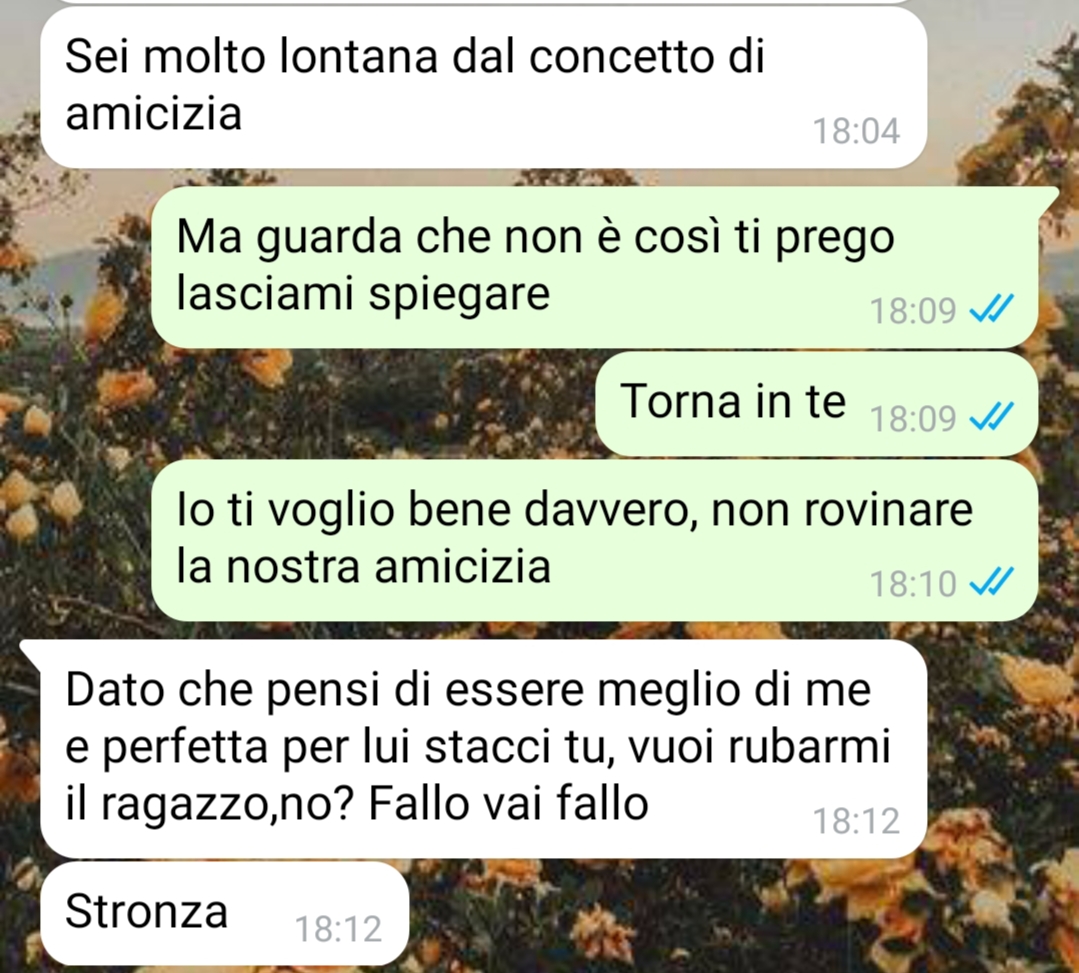Select 'Io ti voglio bene davvero' message
This screenshot has width=1079, height=973.
click(595, 540)
